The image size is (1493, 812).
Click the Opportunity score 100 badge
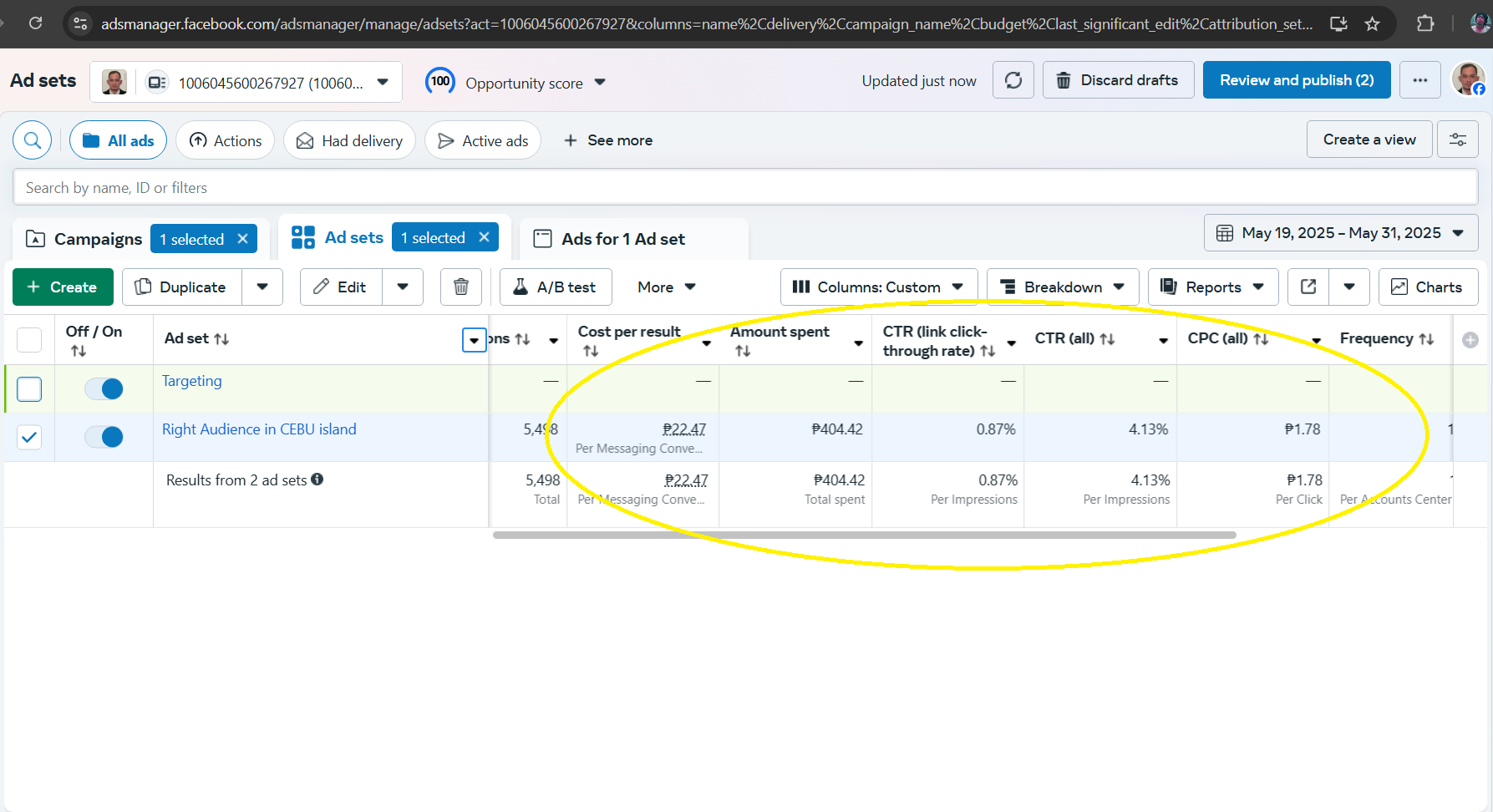click(x=440, y=81)
